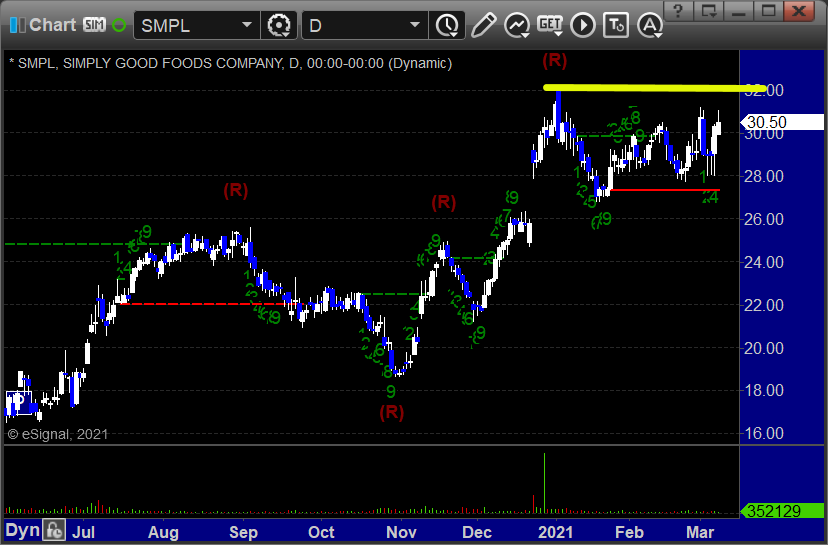Open the studies line-chart menu

coord(517,25)
